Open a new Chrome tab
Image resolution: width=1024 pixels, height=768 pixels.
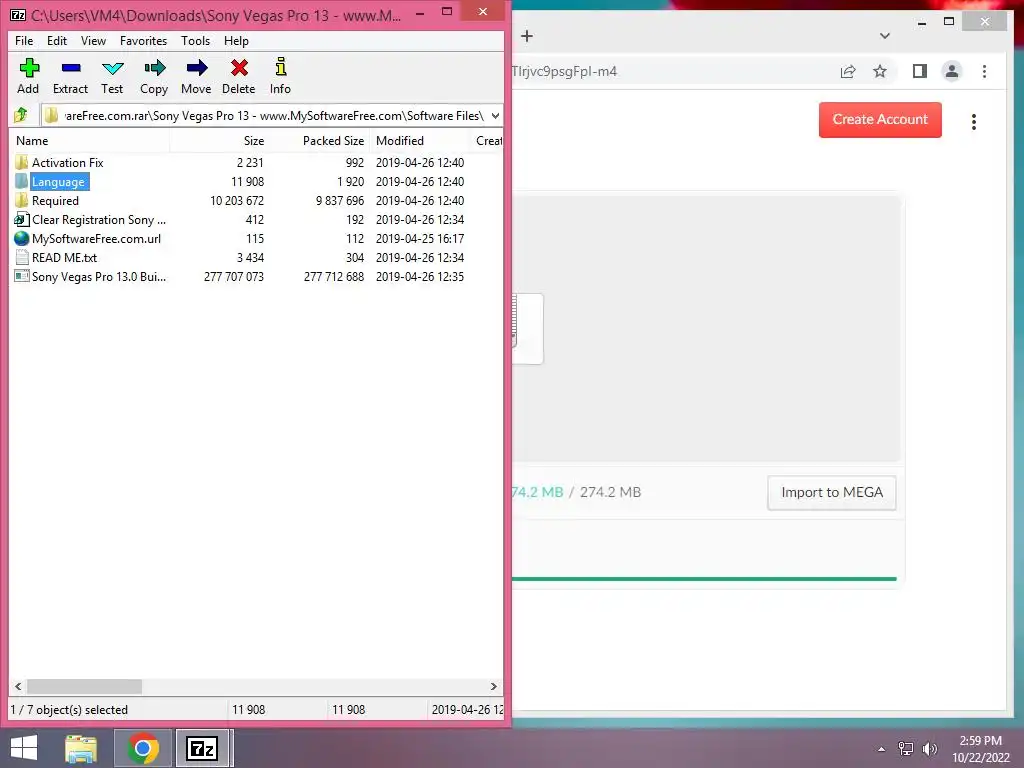[527, 36]
